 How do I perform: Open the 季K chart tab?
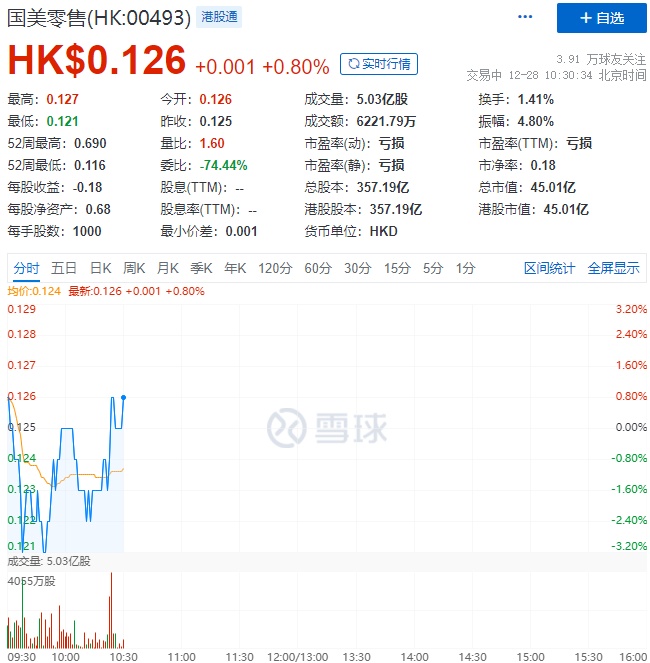(x=201, y=268)
